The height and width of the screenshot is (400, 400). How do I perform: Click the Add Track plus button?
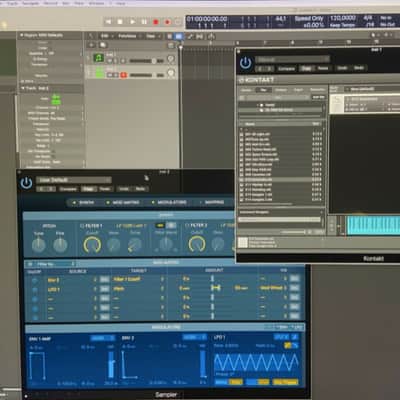click(91, 45)
